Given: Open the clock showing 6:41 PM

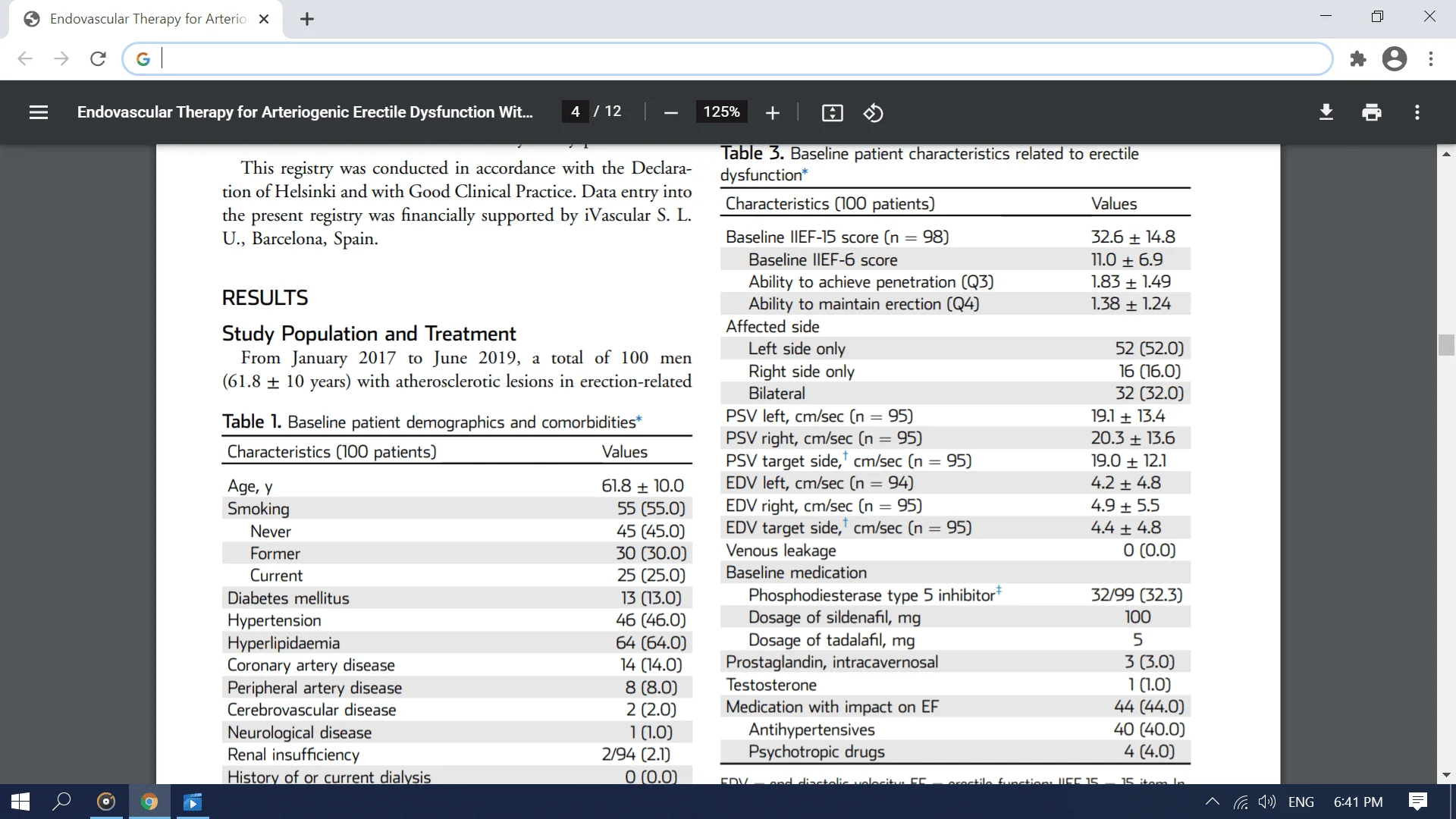Looking at the screenshot, I should [x=1357, y=802].
